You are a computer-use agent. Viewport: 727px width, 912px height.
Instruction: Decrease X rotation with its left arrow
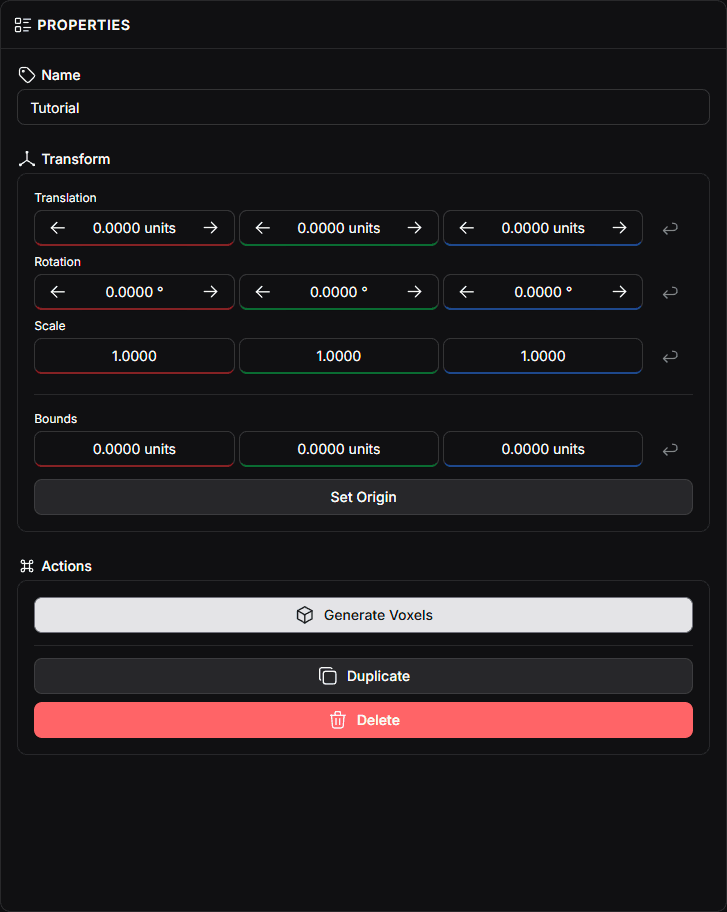click(x=57, y=292)
